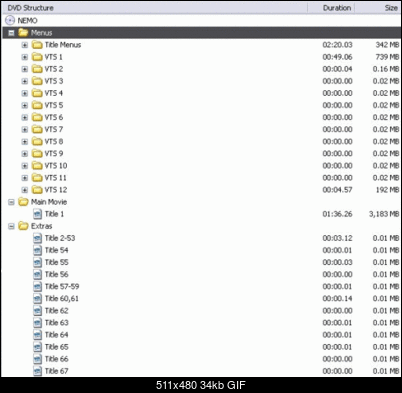This screenshot has width=402, height=393.
Task: Click the Menus open folder icon
Action: point(23,32)
